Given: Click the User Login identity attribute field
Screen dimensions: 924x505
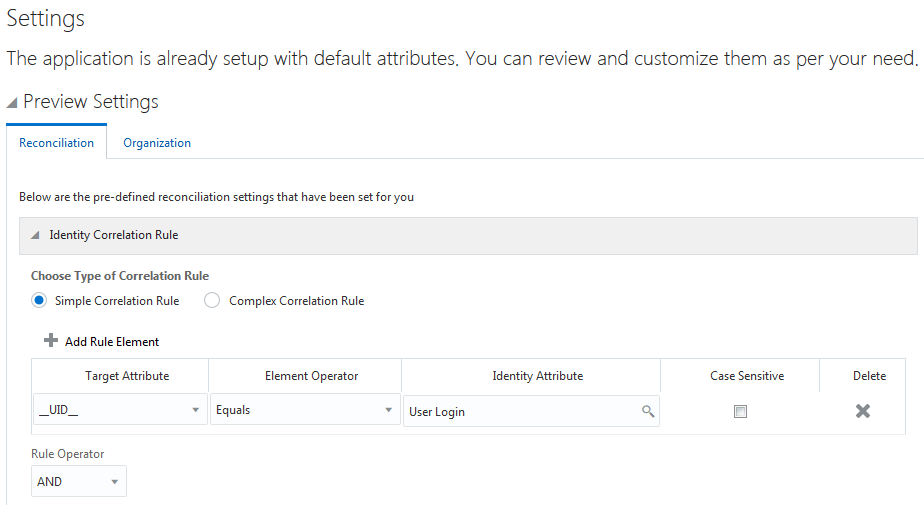Looking at the screenshot, I should (520, 411).
